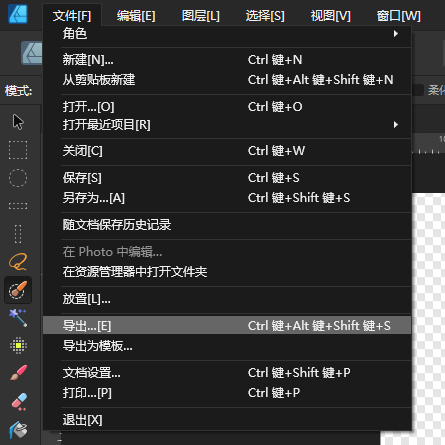Choose 打开...[O] menu entry
445x445 pixels.
point(227,107)
